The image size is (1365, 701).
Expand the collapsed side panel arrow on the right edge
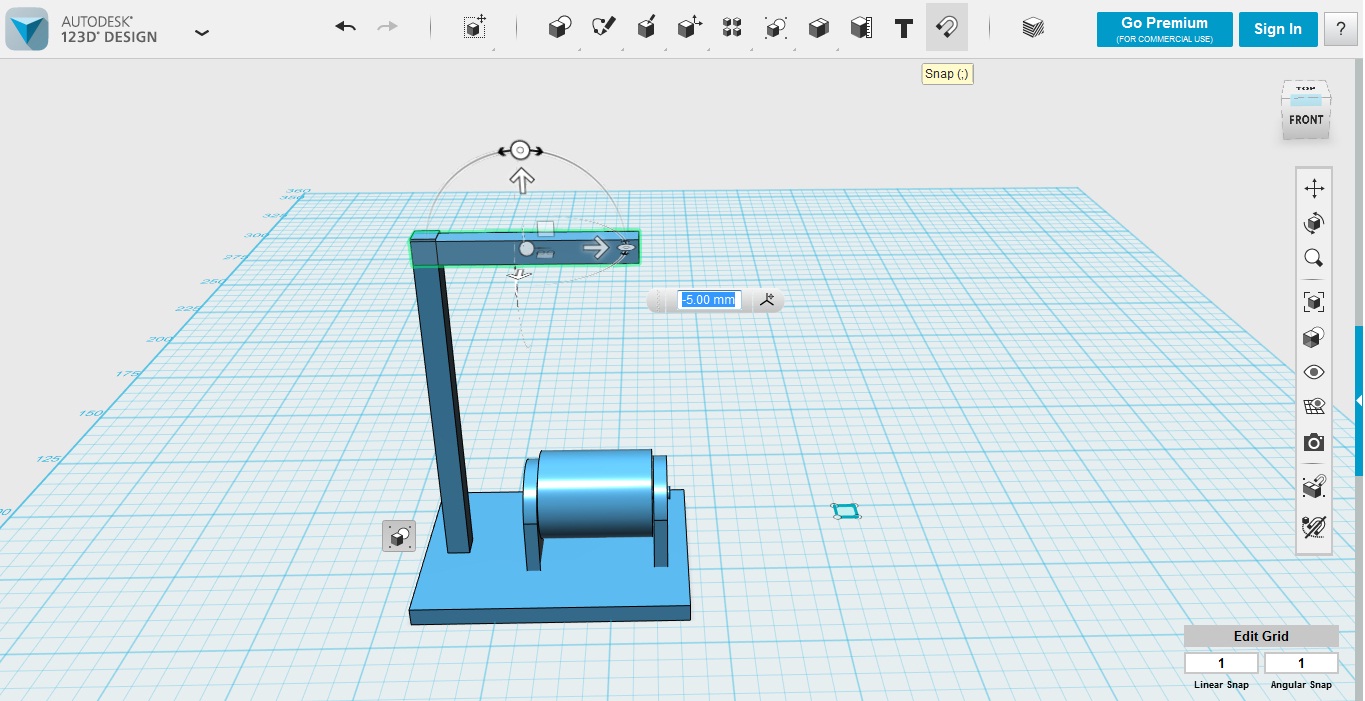[x=1359, y=400]
